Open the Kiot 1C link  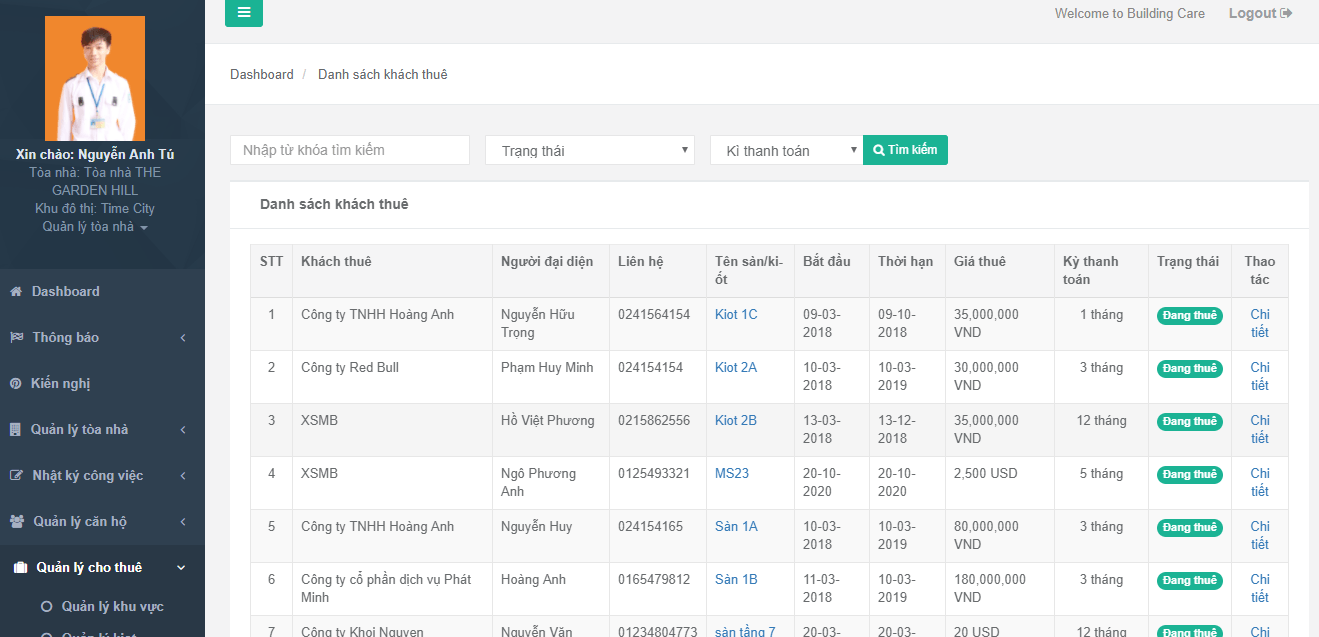(736, 315)
